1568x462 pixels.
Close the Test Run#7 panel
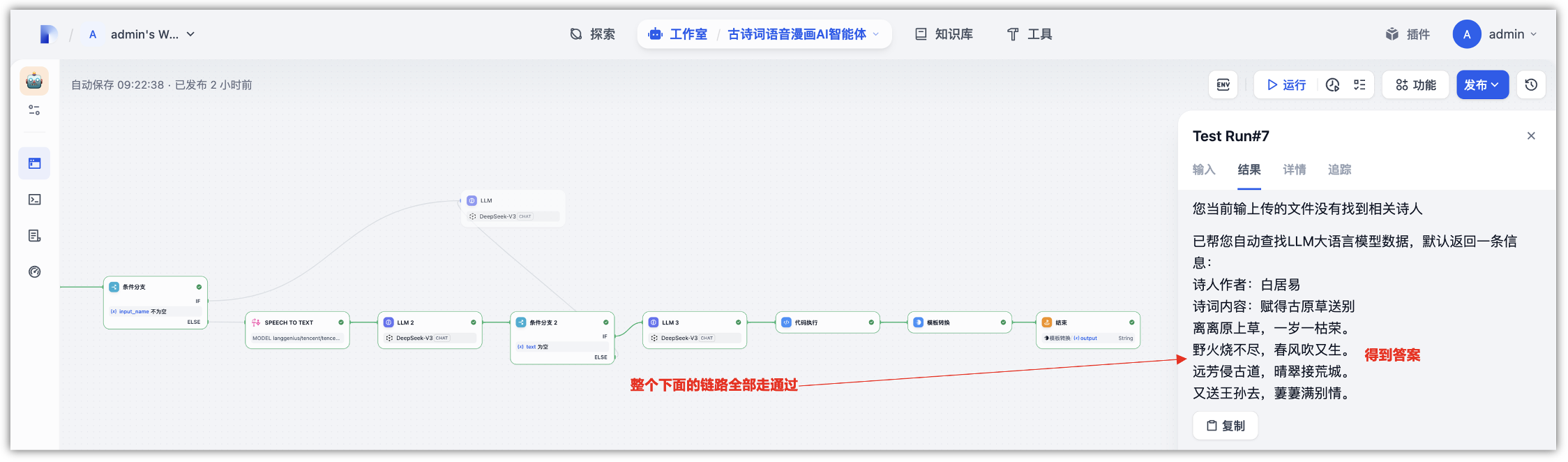pos(1531,136)
